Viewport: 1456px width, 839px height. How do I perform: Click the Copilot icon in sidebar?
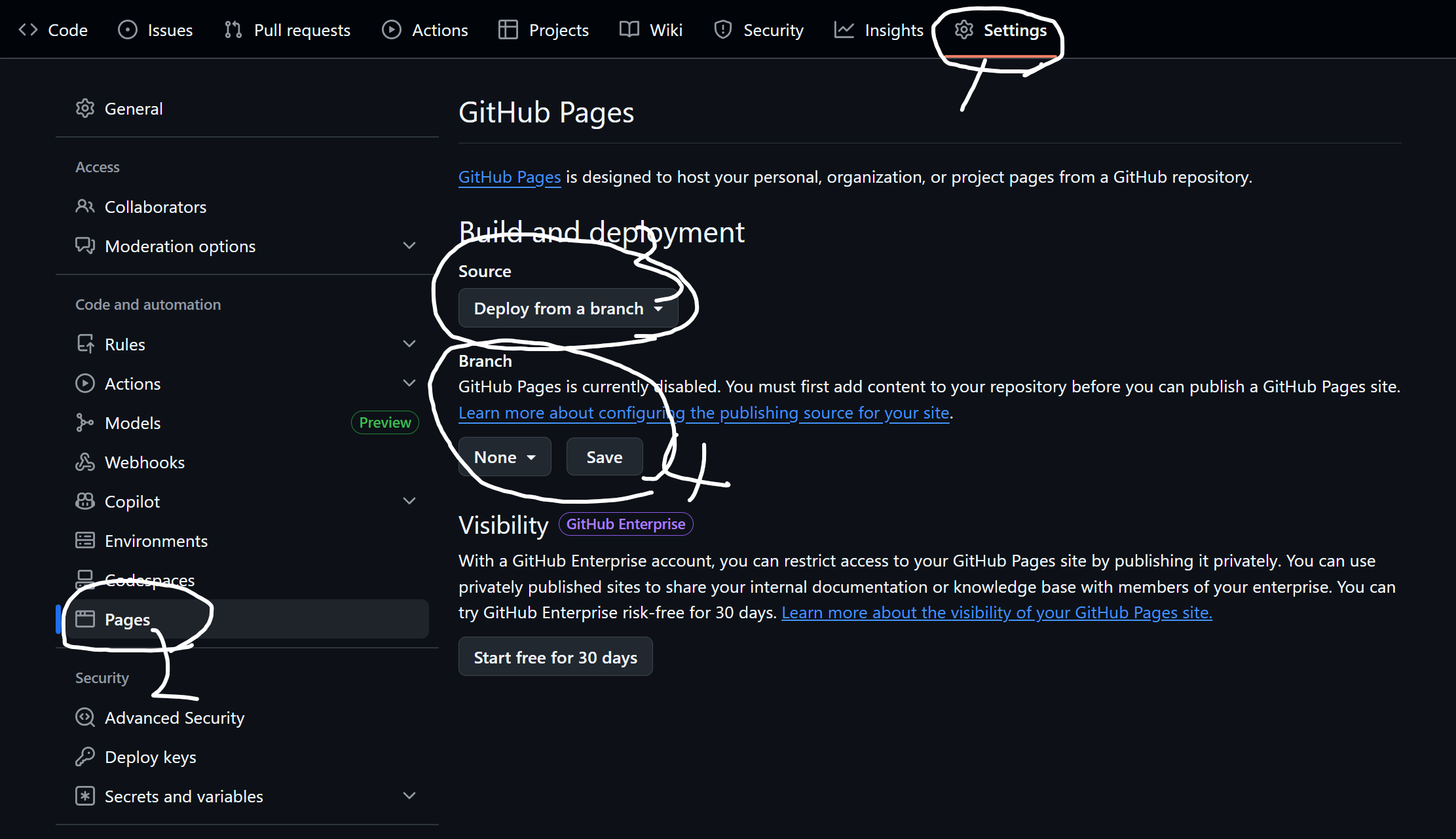(85, 502)
